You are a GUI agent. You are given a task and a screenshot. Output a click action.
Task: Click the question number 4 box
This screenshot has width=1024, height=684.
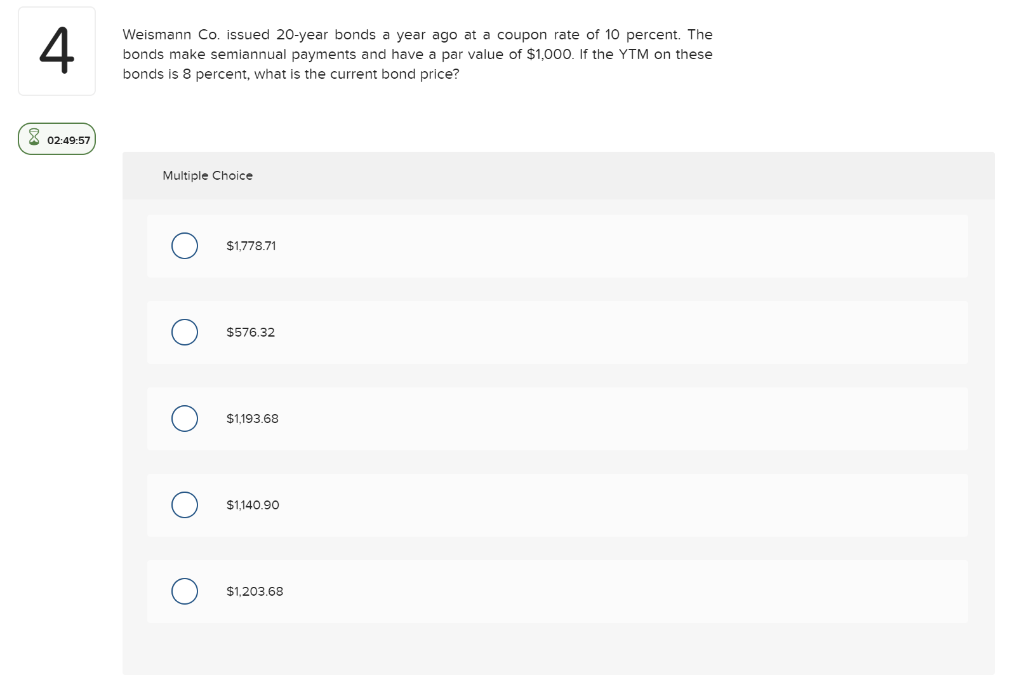point(56,52)
